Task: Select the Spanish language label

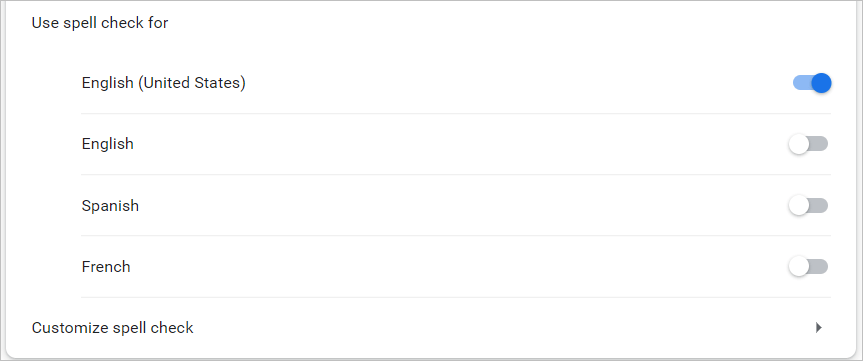Action: tap(110, 206)
